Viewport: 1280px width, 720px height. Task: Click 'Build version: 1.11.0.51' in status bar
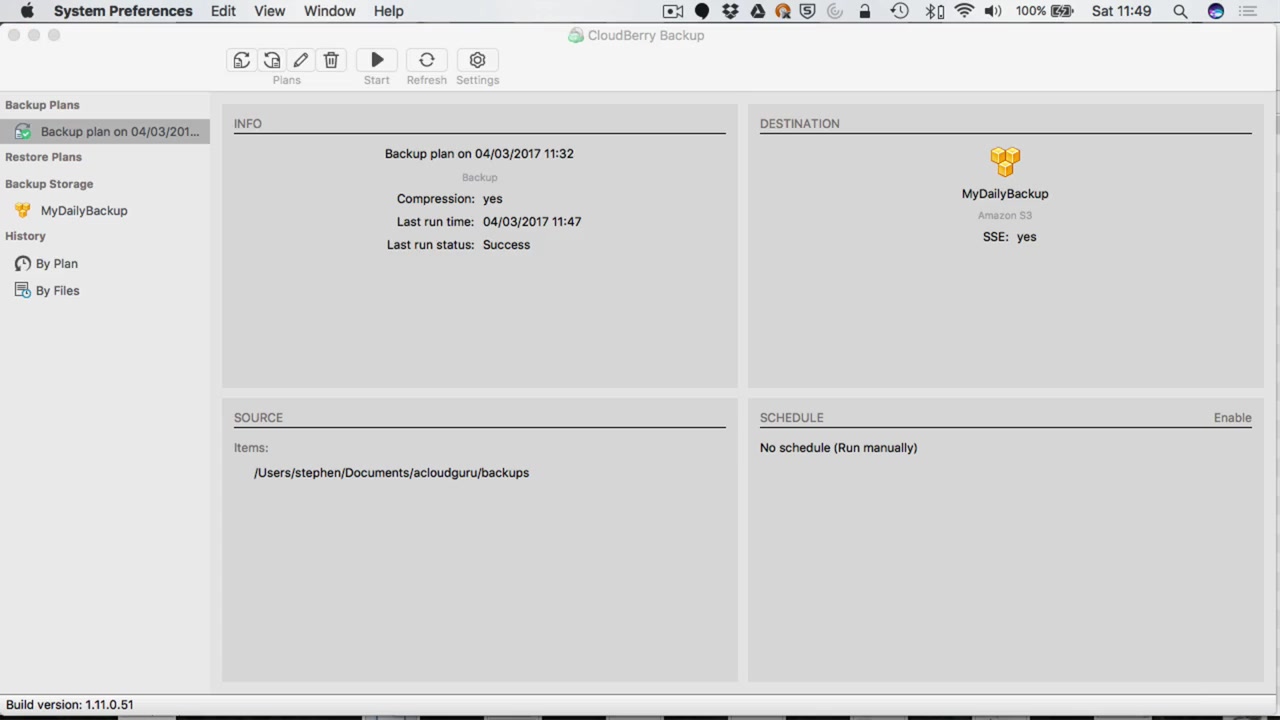point(70,704)
